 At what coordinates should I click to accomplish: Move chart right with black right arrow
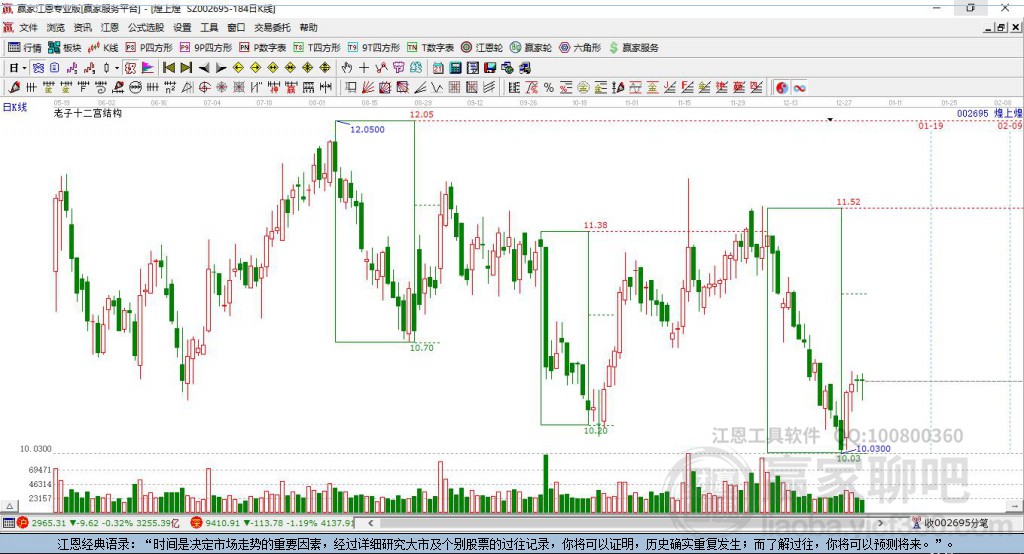pyautogui.click(x=221, y=67)
